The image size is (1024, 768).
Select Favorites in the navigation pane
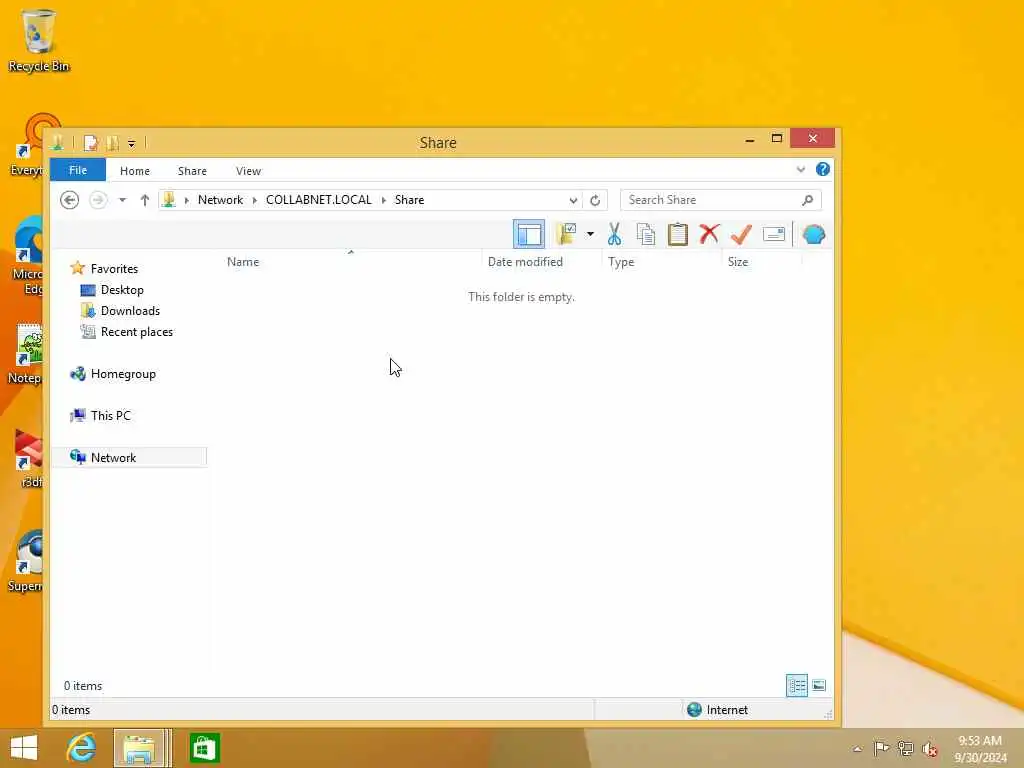(114, 268)
